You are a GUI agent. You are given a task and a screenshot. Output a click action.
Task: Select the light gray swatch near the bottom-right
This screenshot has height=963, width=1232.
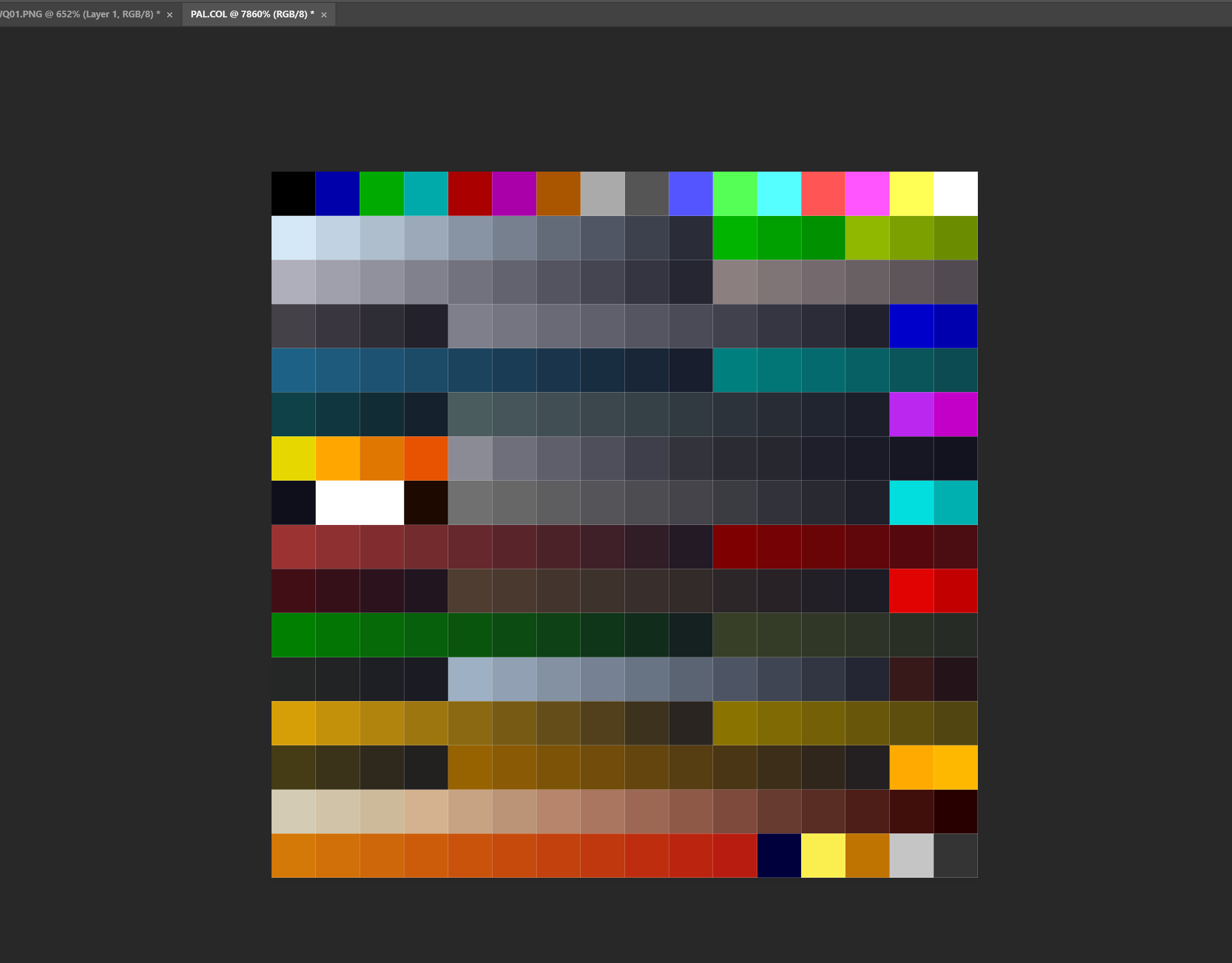click(911, 855)
